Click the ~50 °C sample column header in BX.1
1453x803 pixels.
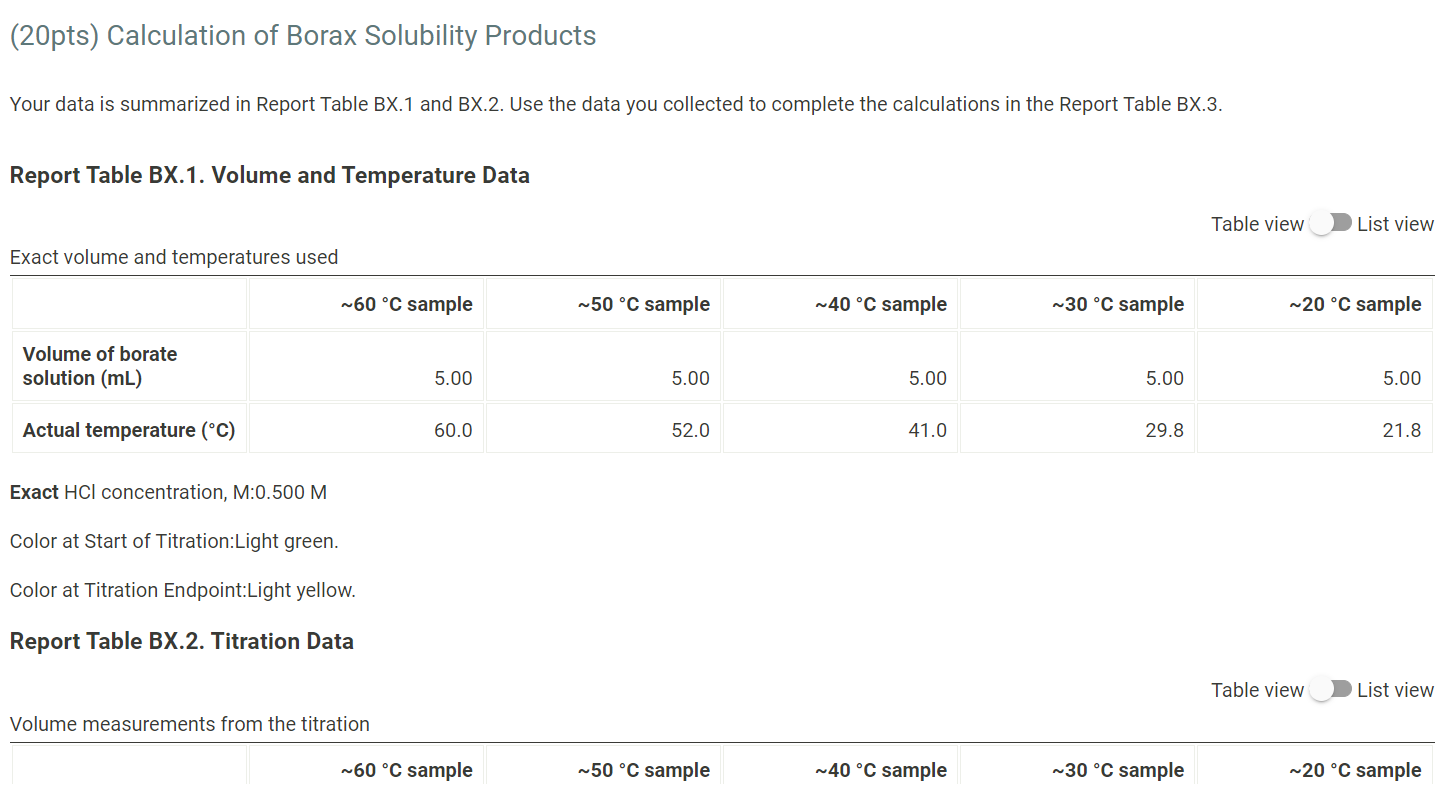[644, 304]
